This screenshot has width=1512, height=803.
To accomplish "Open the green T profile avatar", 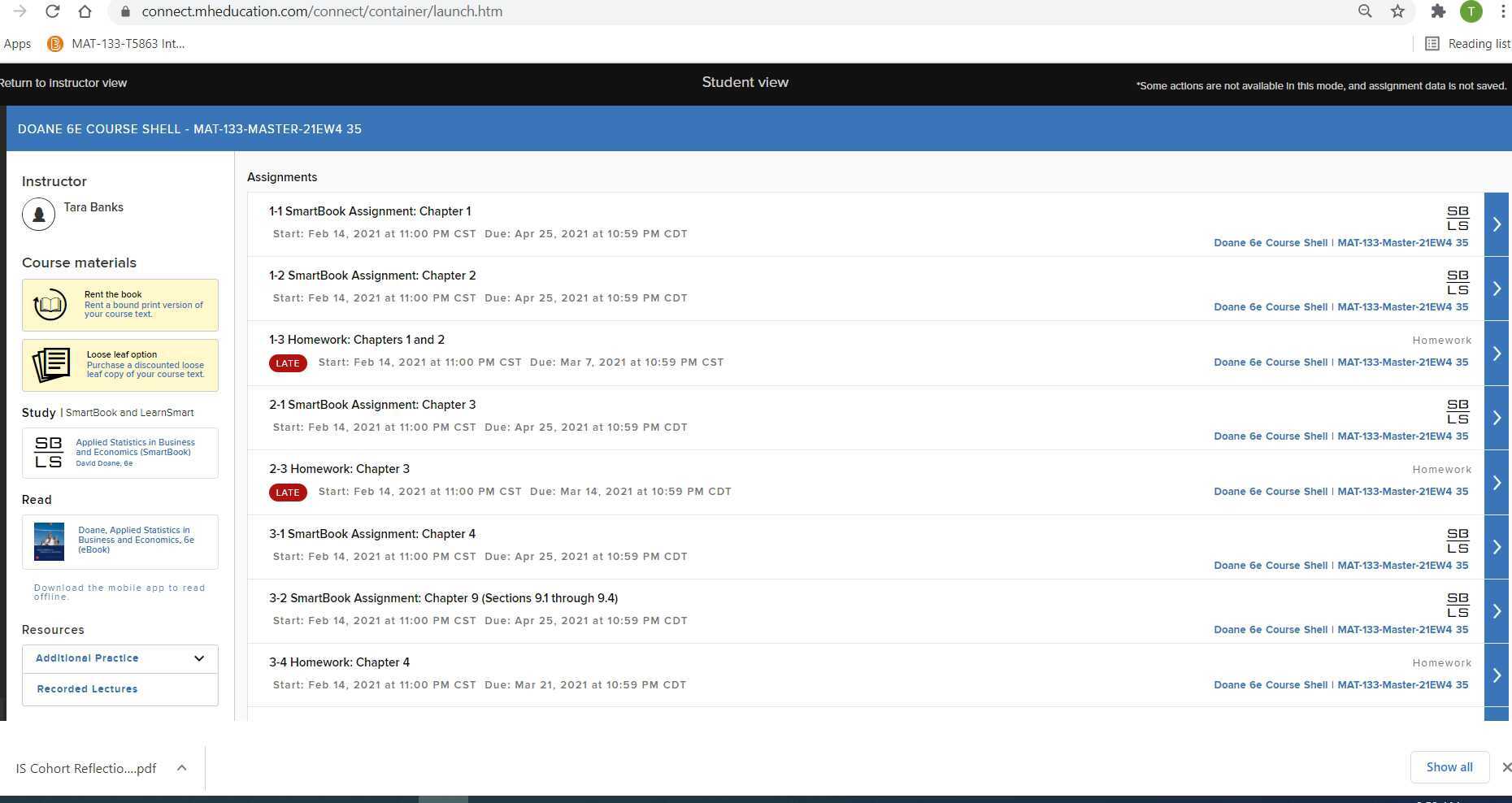I will click(1471, 11).
